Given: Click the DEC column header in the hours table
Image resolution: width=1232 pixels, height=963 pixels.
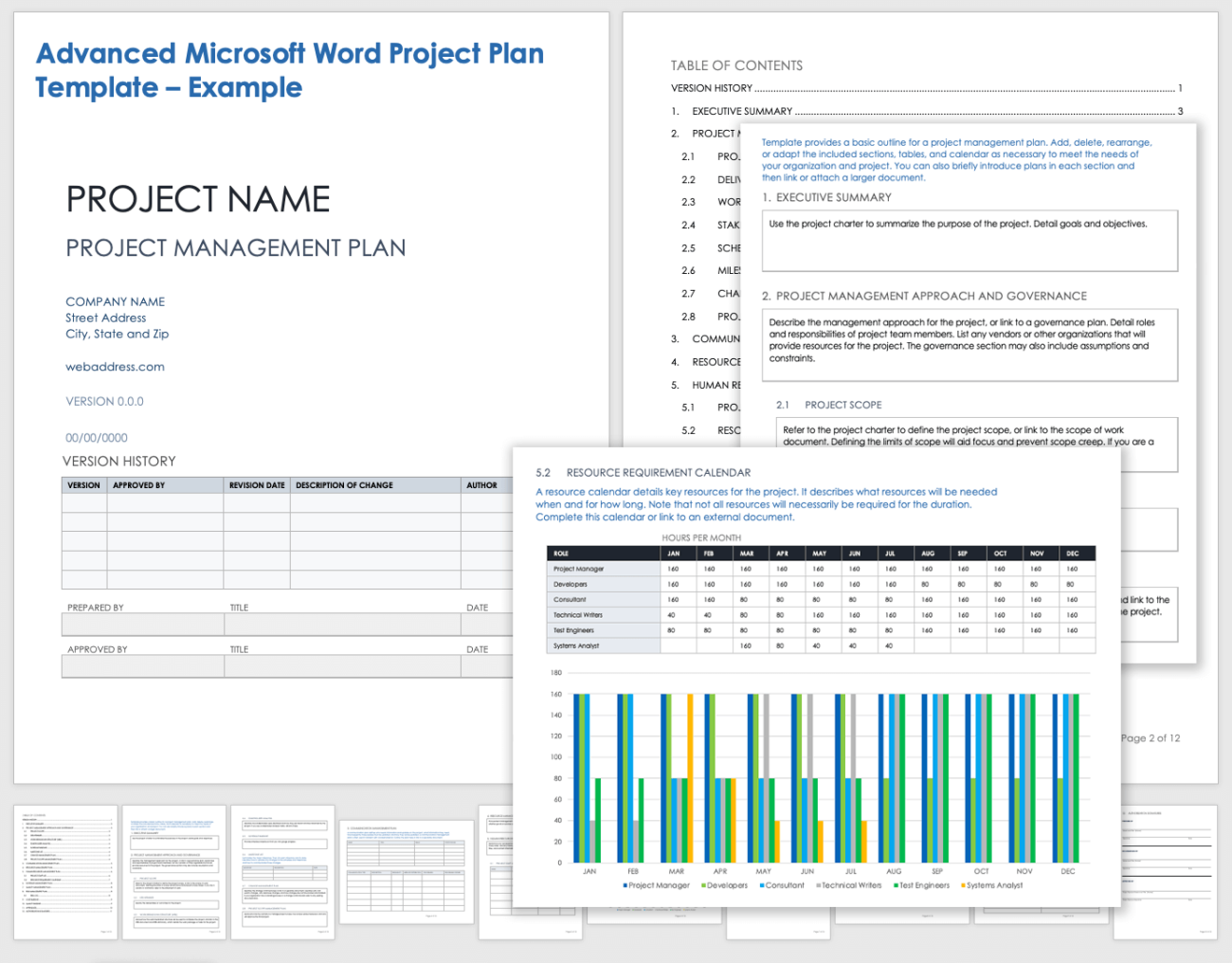Looking at the screenshot, I should pos(1072,554).
